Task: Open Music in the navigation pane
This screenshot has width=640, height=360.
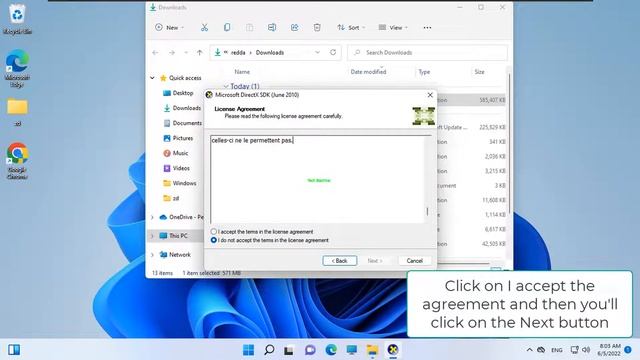Action: [x=176, y=153]
